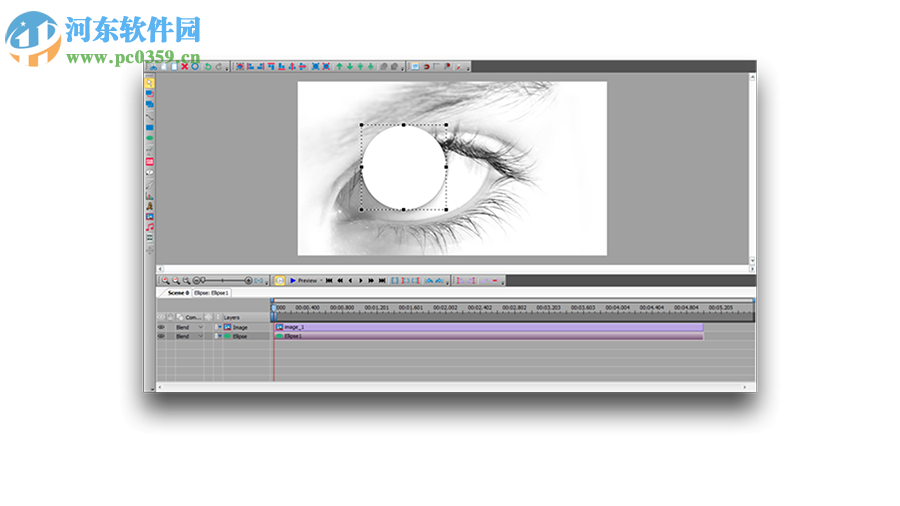Select the arrow cursor tool in left toolbar
The height and width of the screenshot is (506, 900).
[x=149, y=83]
